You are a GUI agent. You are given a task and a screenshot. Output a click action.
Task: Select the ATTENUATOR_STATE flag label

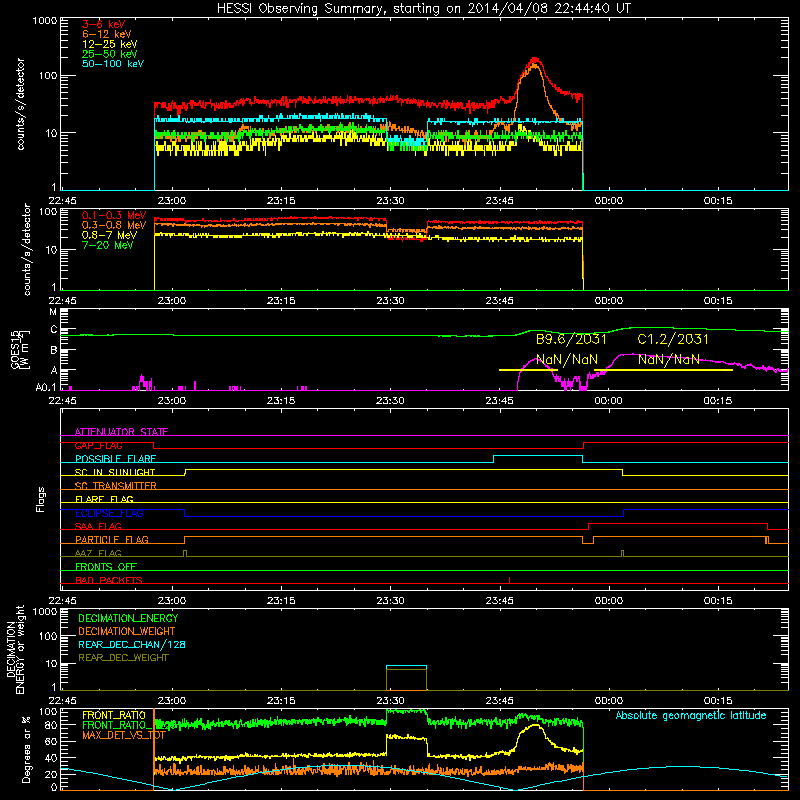point(121,432)
